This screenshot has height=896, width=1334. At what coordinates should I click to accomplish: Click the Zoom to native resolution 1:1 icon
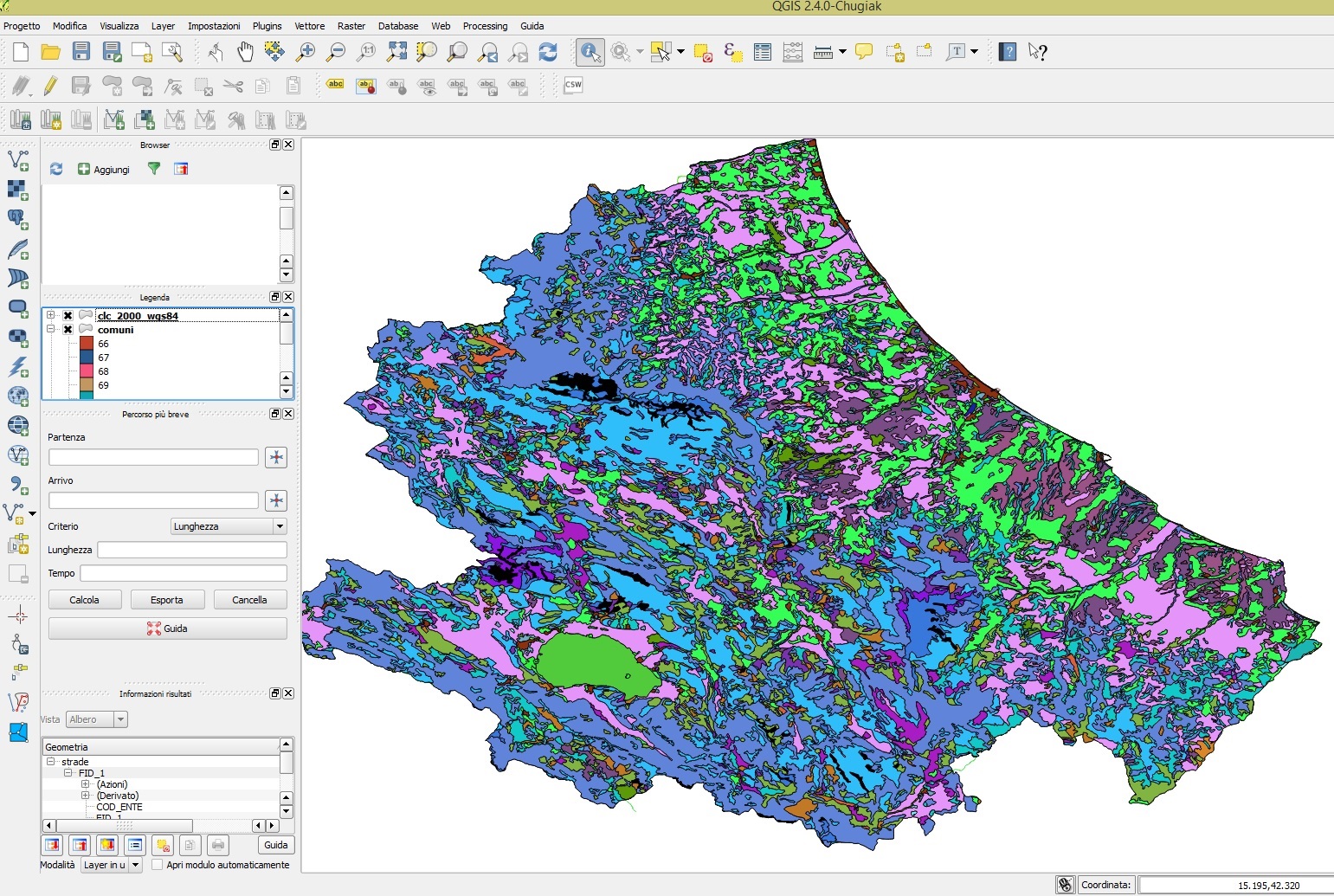(x=367, y=52)
